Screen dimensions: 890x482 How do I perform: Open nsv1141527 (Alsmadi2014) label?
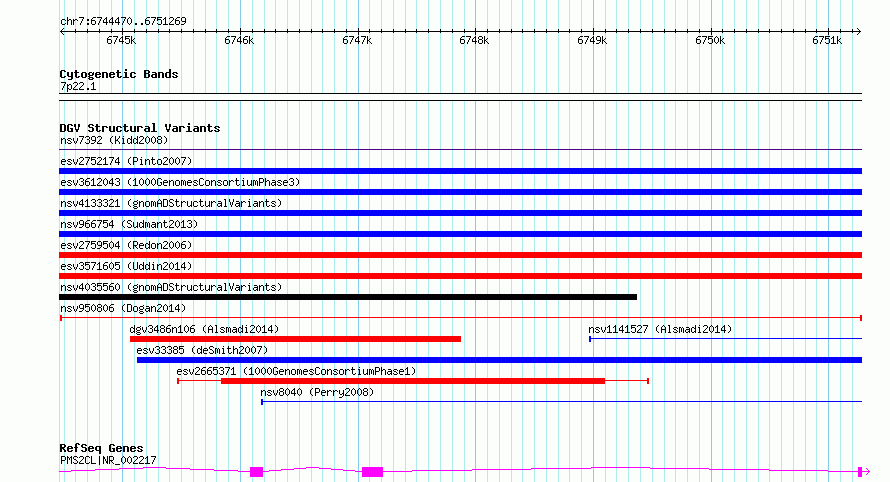tap(660, 329)
